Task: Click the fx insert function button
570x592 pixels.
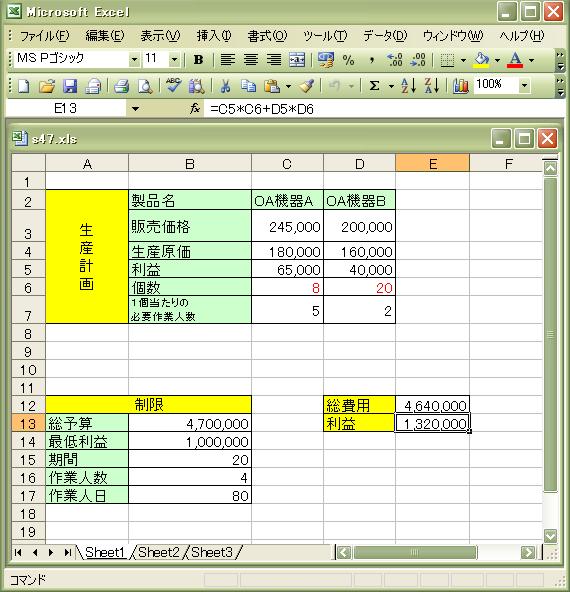Action: pos(195,109)
